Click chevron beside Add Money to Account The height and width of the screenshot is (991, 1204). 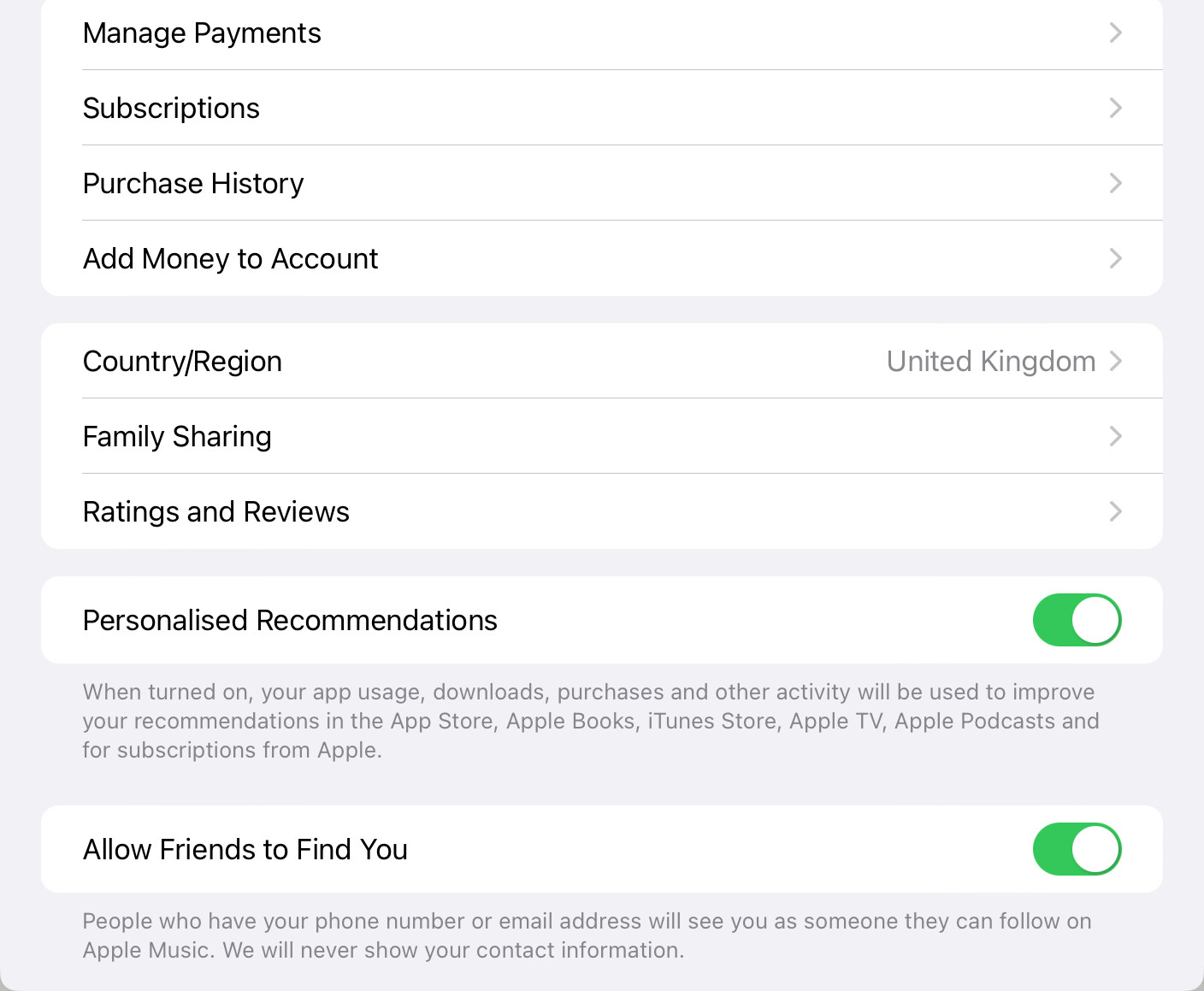1115,259
